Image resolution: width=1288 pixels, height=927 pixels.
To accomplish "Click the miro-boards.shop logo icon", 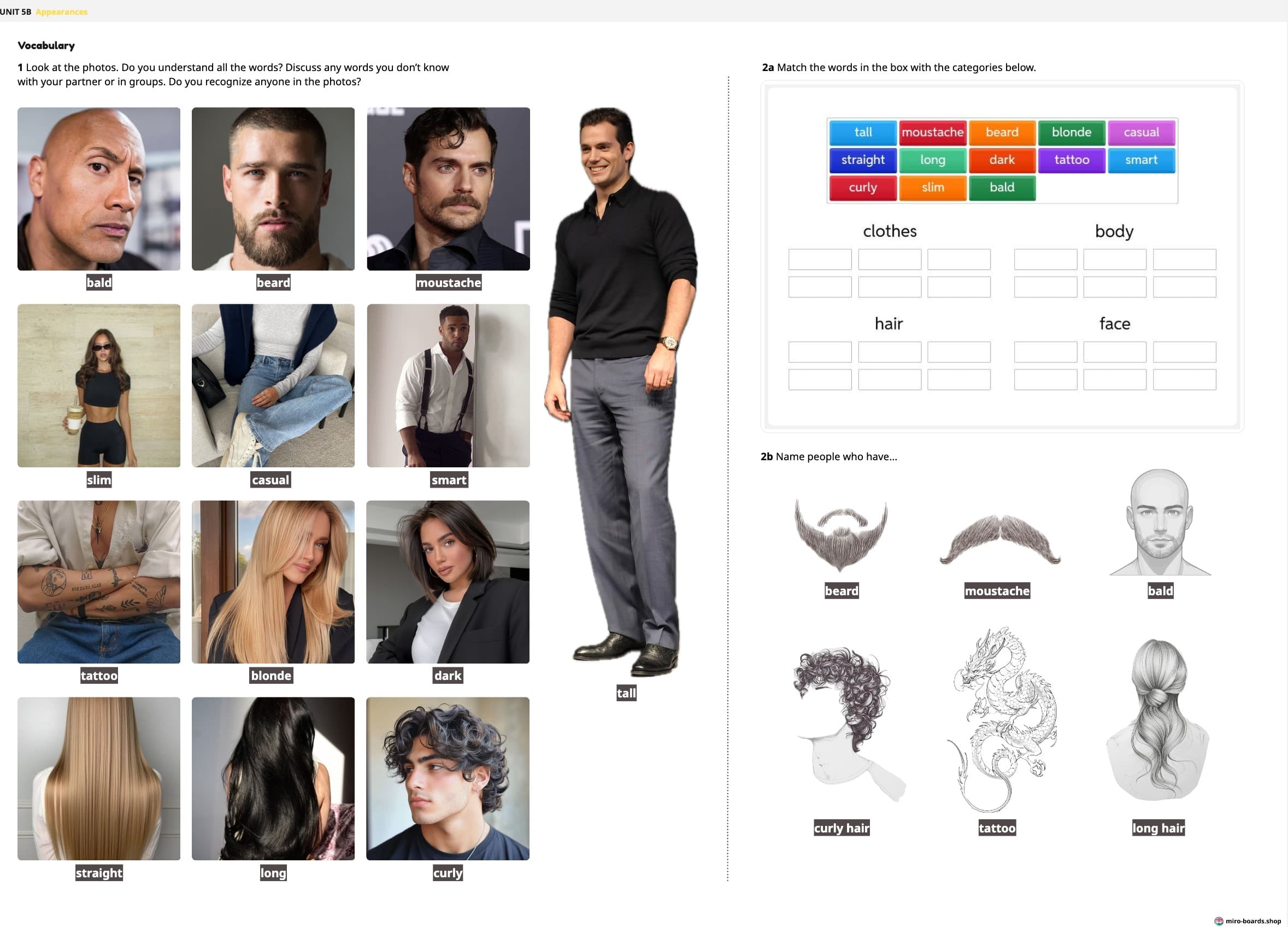I will [x=1218, y=921].
